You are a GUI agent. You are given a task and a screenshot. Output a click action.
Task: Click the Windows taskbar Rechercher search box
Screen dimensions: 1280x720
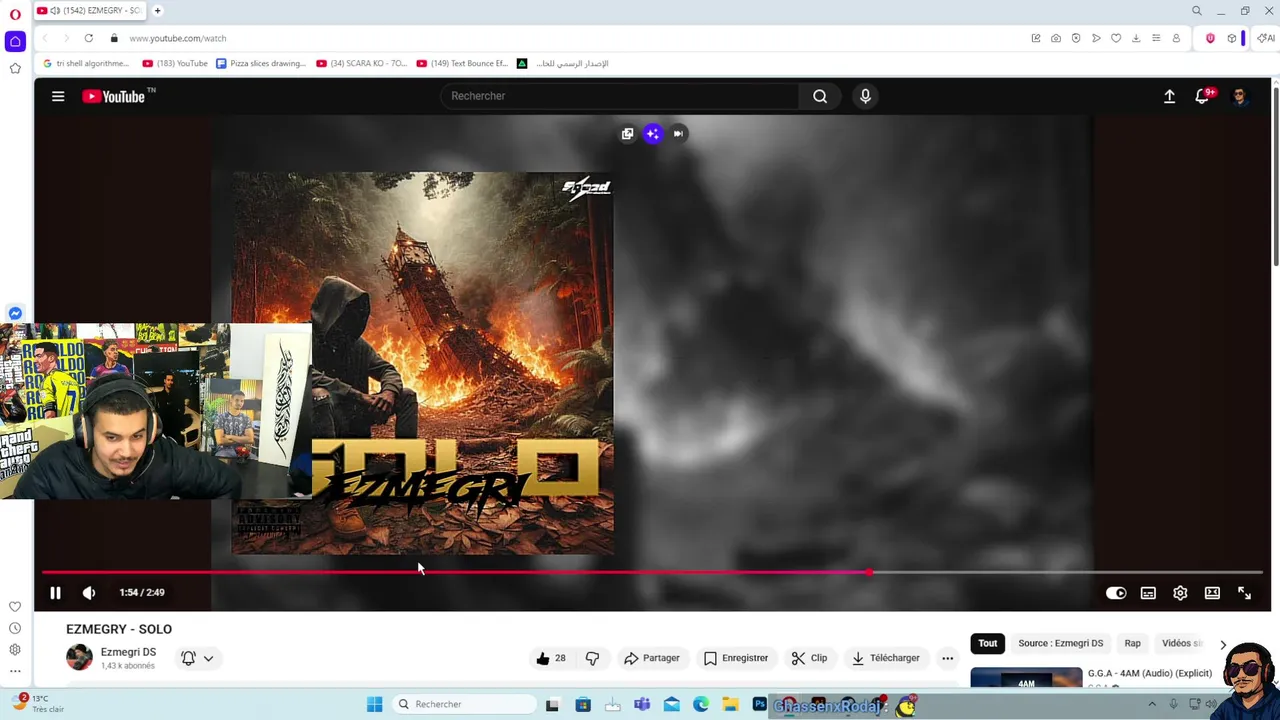tap(463, 704)
